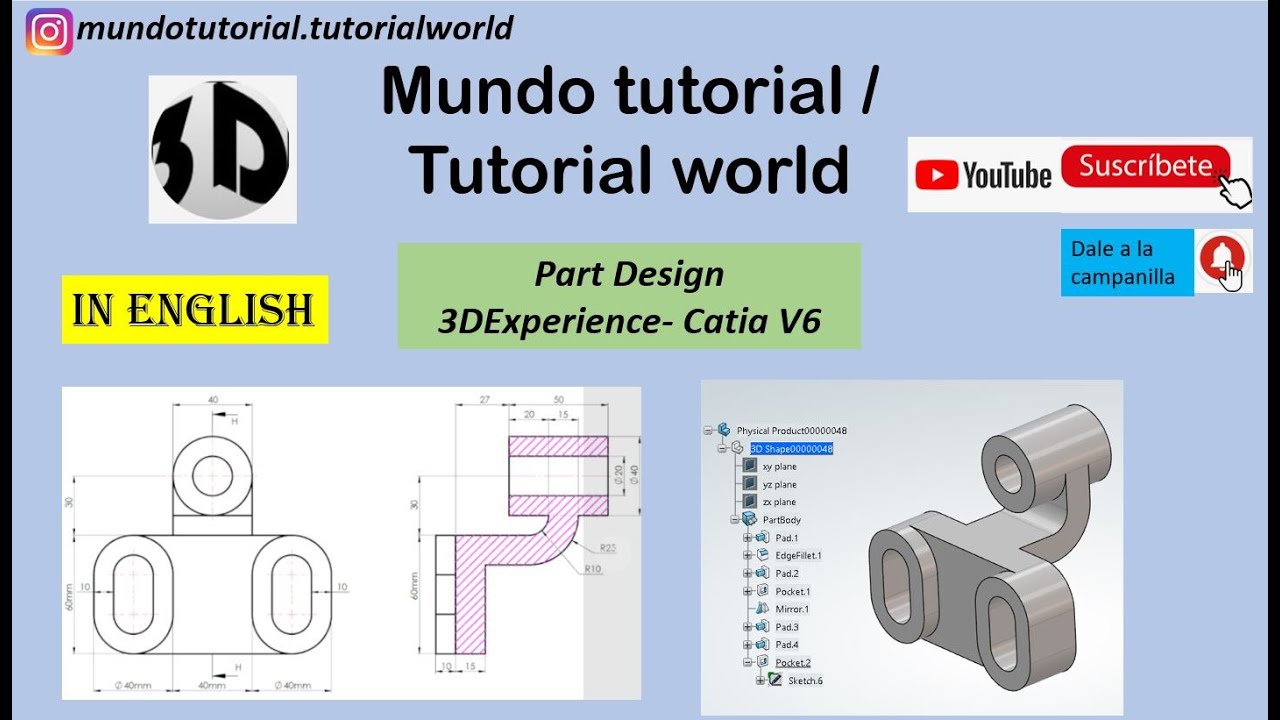Expand the Pad.1 tree node

(748, 537)
